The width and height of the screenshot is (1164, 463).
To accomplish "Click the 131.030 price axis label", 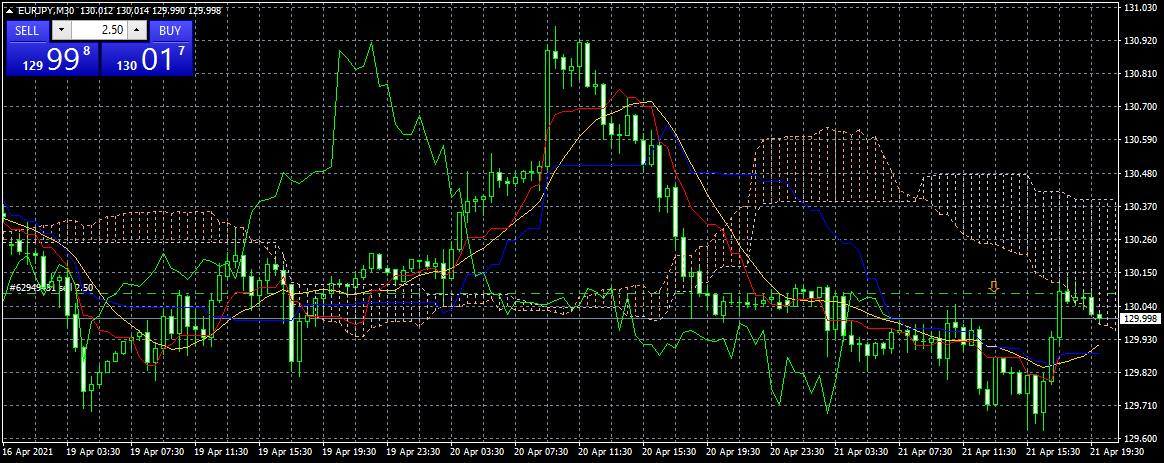I will 1138,7.
